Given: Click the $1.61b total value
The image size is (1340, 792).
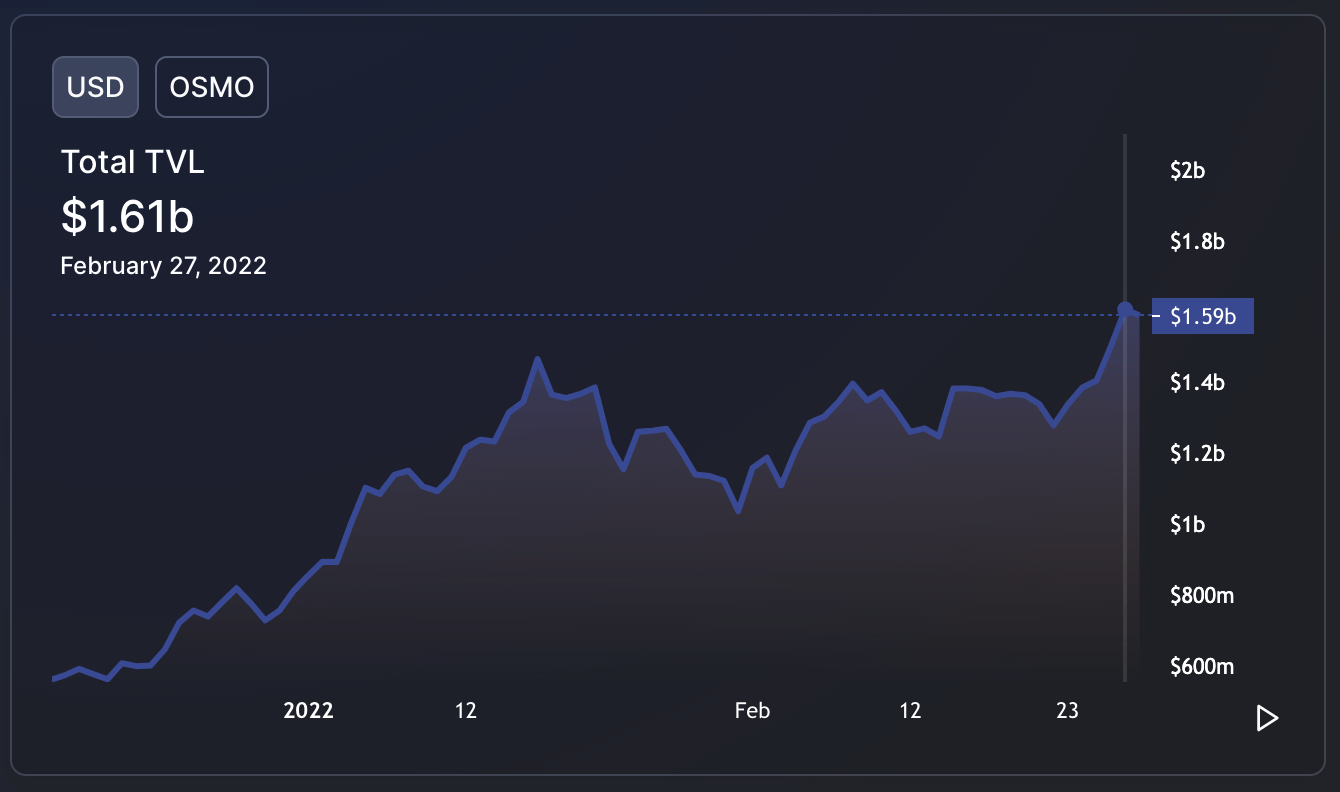Looking at the screenshot, I should (127, 216).
